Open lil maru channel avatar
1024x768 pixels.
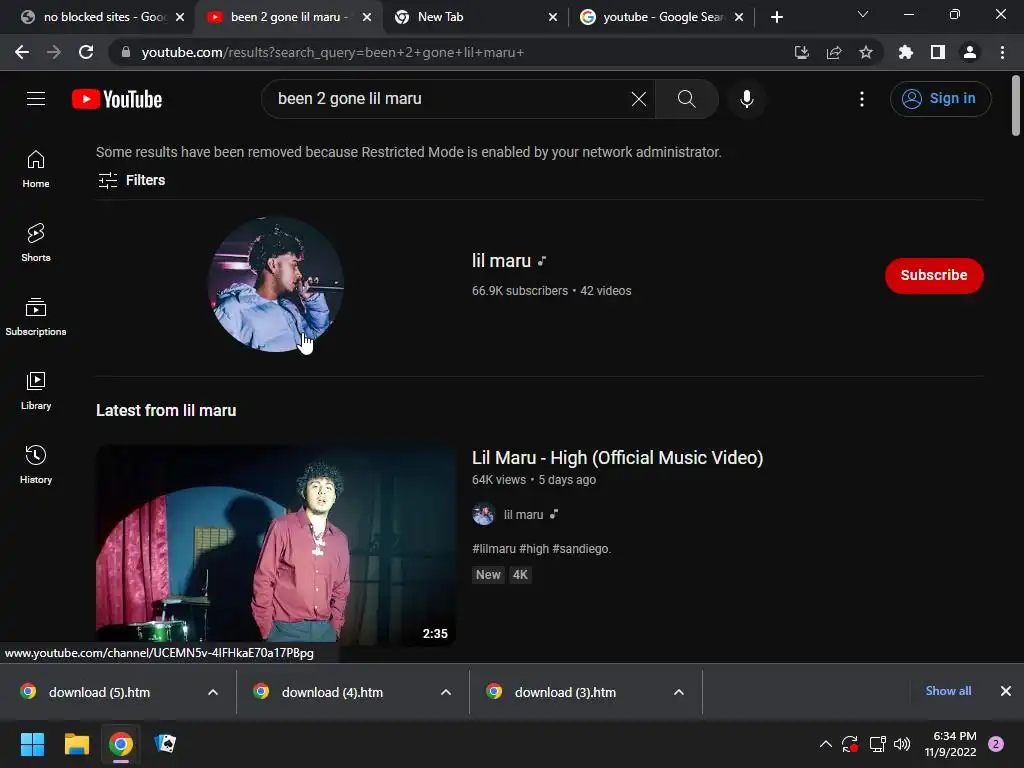click(x=276, y=284)
